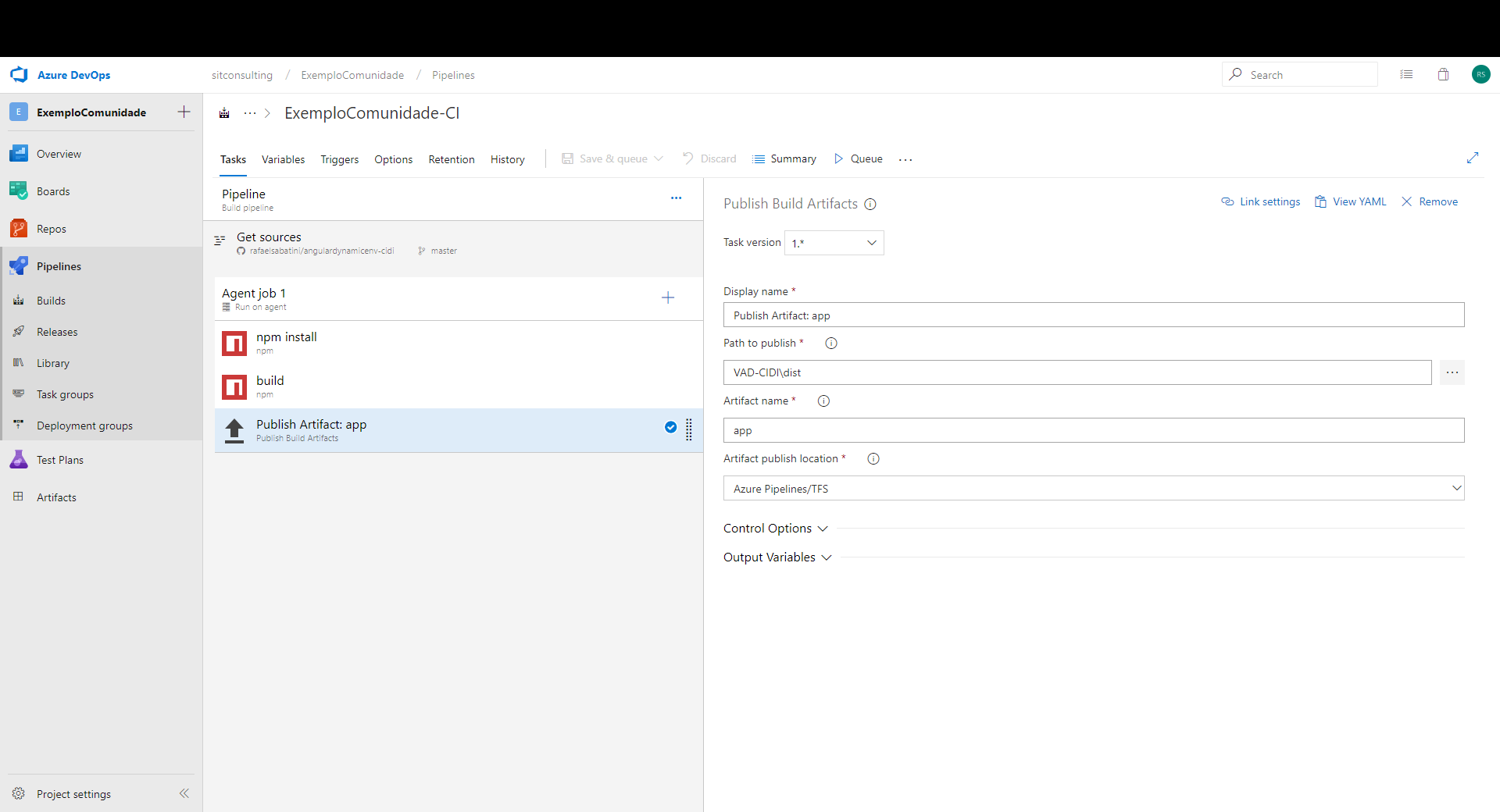Open the History tab

coord(507,158)
